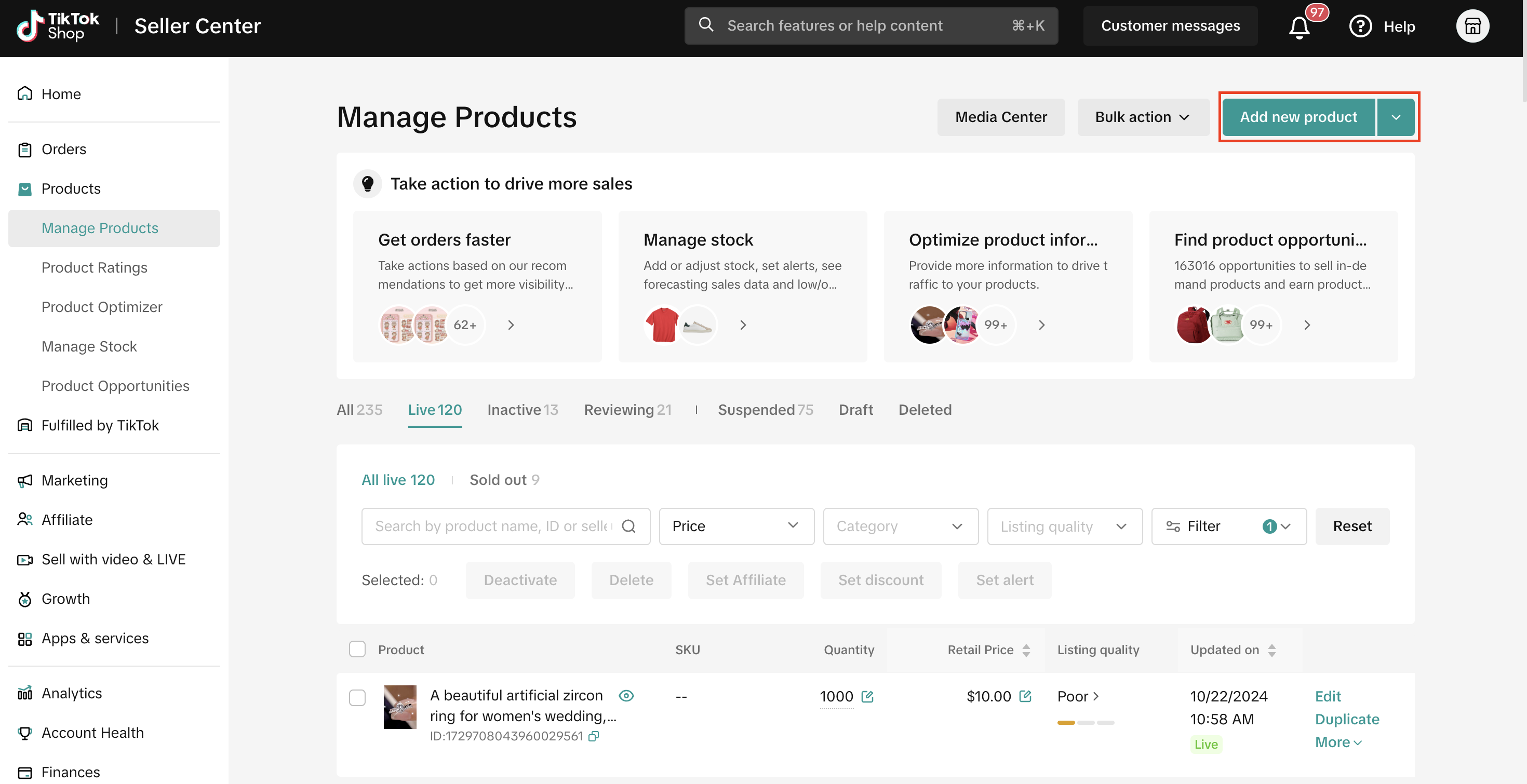This screenshot has width=1527, height=784.
Task: Edit quantity 1000 with pencil icon
Action: coord(867,696)
